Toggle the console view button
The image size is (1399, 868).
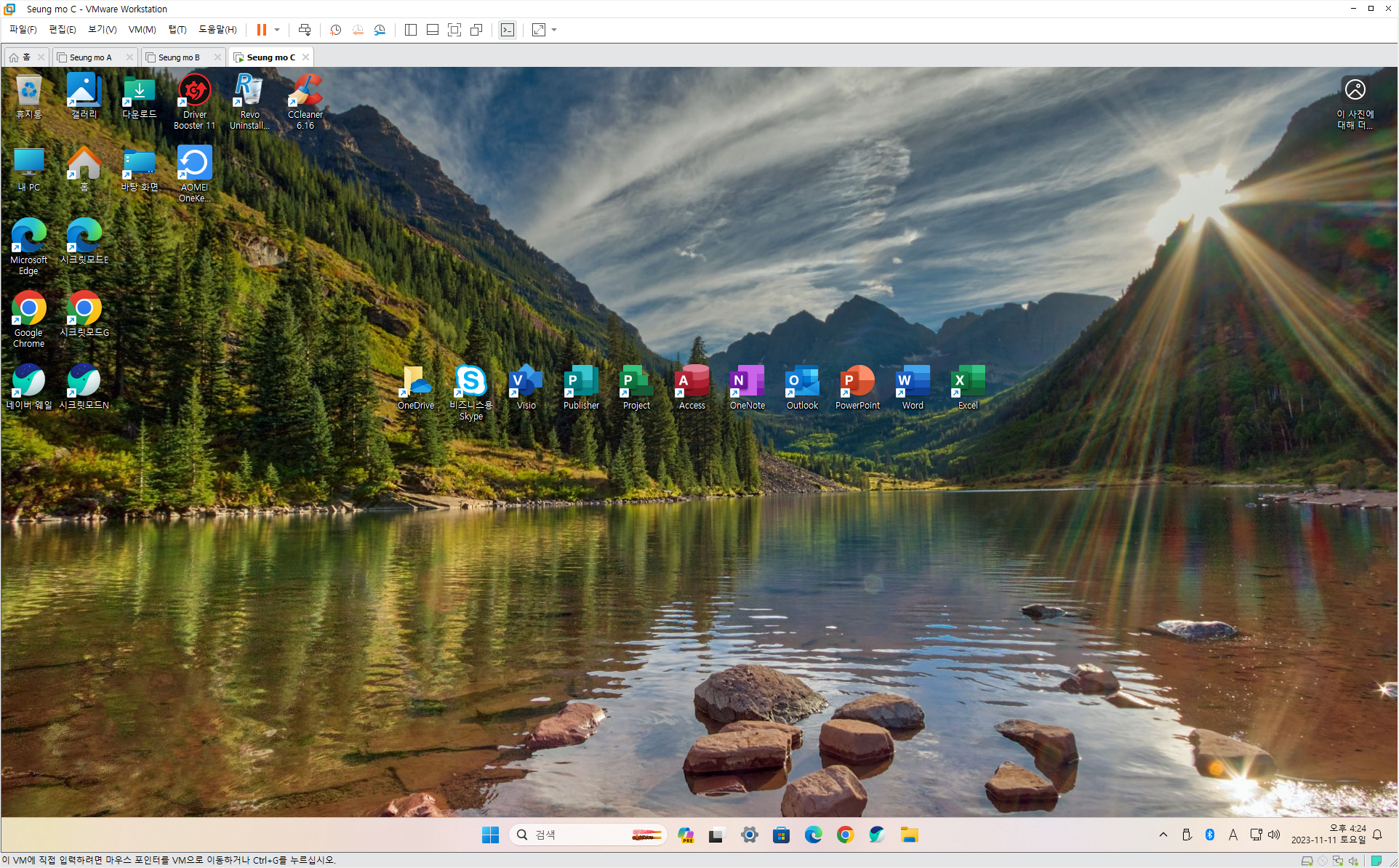pyautogui.click(x=508, y=30)
